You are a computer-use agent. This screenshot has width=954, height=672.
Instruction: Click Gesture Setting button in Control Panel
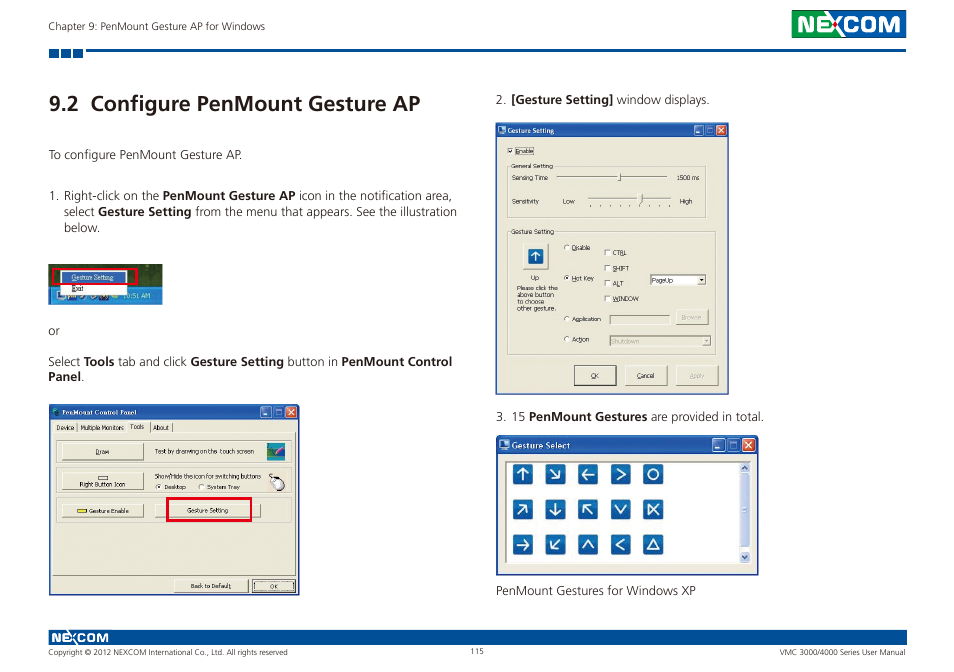[x=208, y=510]
